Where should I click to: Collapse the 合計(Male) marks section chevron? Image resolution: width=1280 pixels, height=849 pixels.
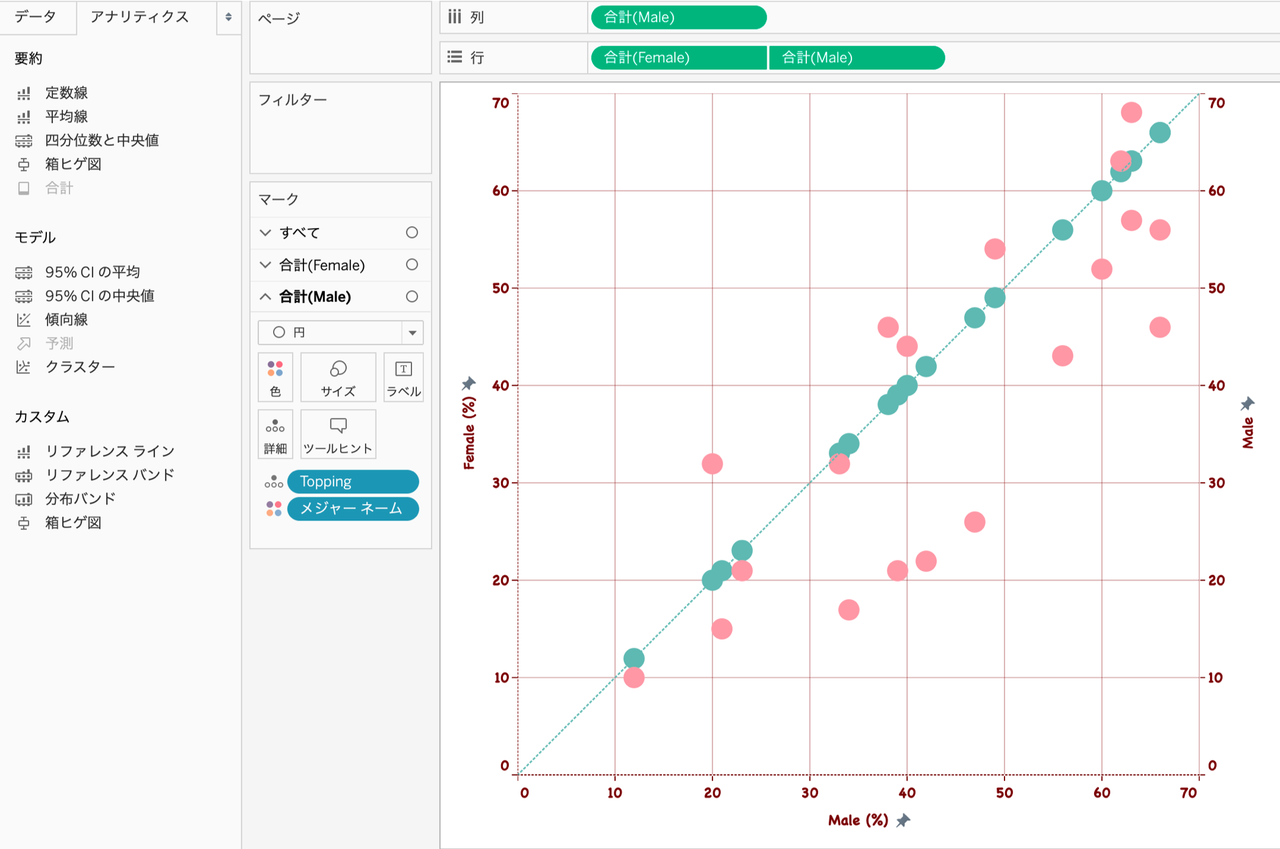point(265,297)
